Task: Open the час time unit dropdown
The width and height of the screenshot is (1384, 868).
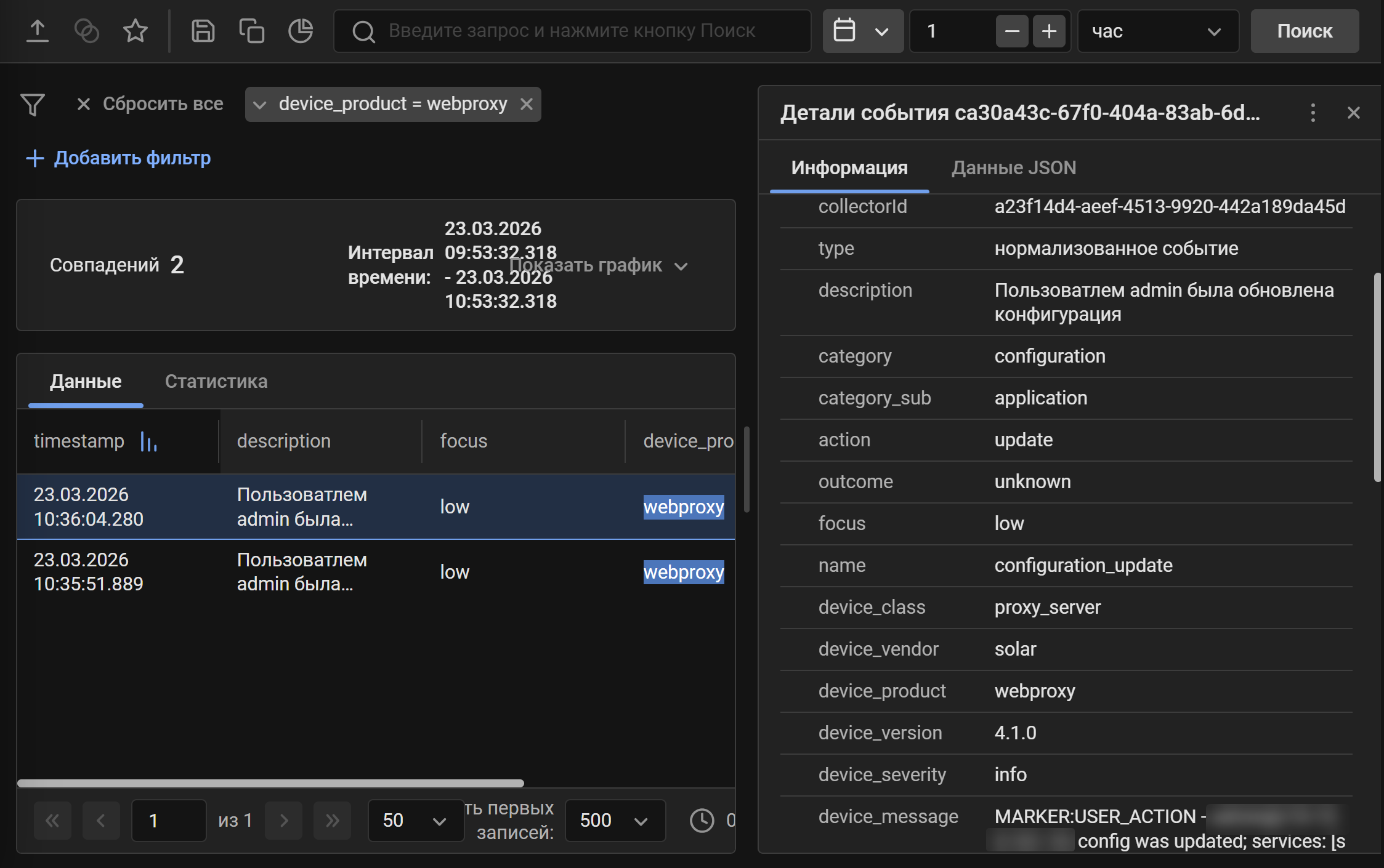Action: tap(1158, 31)
